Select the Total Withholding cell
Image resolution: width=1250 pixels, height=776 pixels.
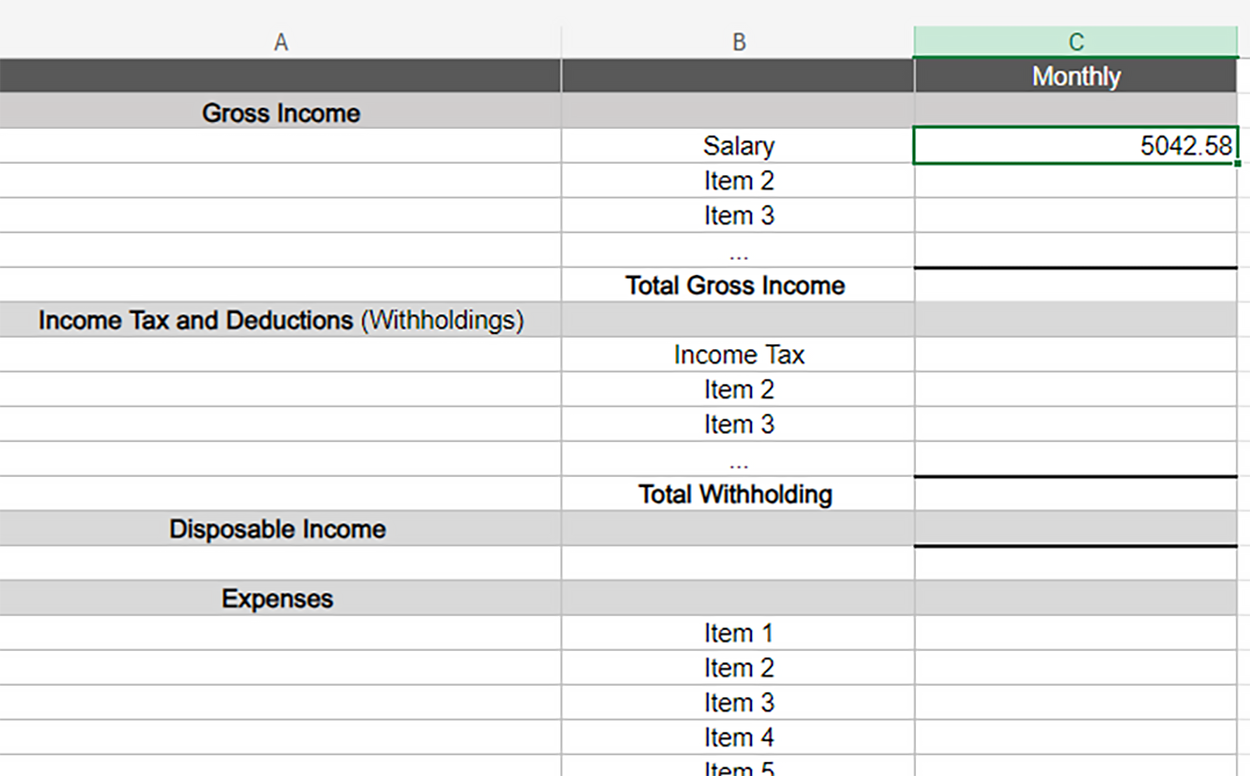pyautogui.click(x=738, y=494)
